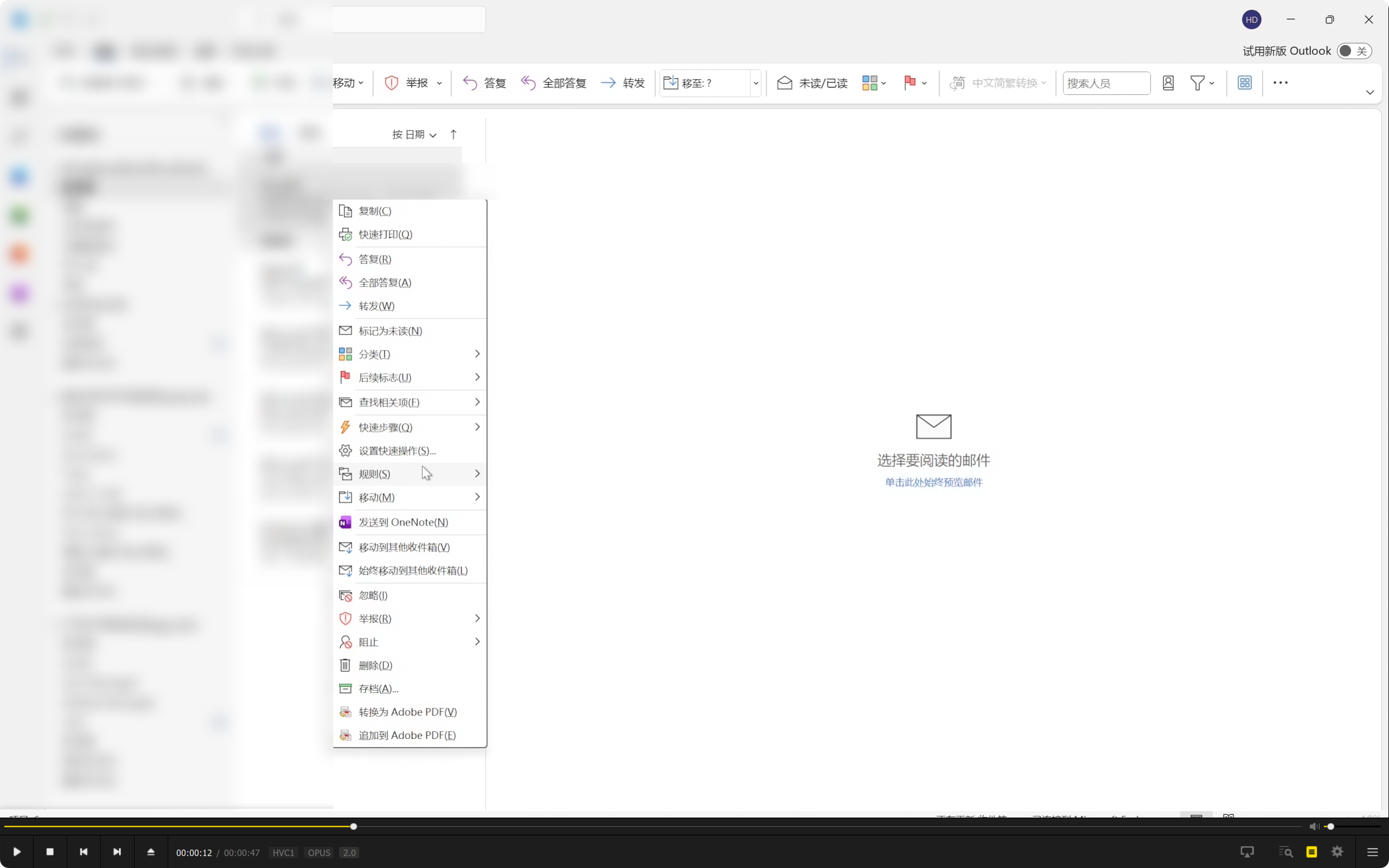The image size is (1389, 868).
Task: Open the address book icon
Action: click(1168, 83)
